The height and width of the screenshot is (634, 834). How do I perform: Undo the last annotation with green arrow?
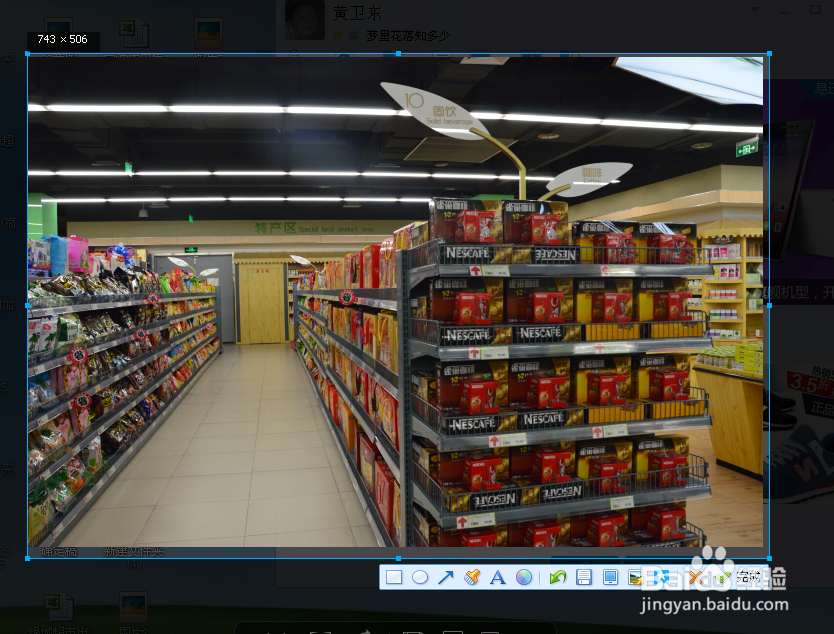pyautogui.click(x=557, y=577)
